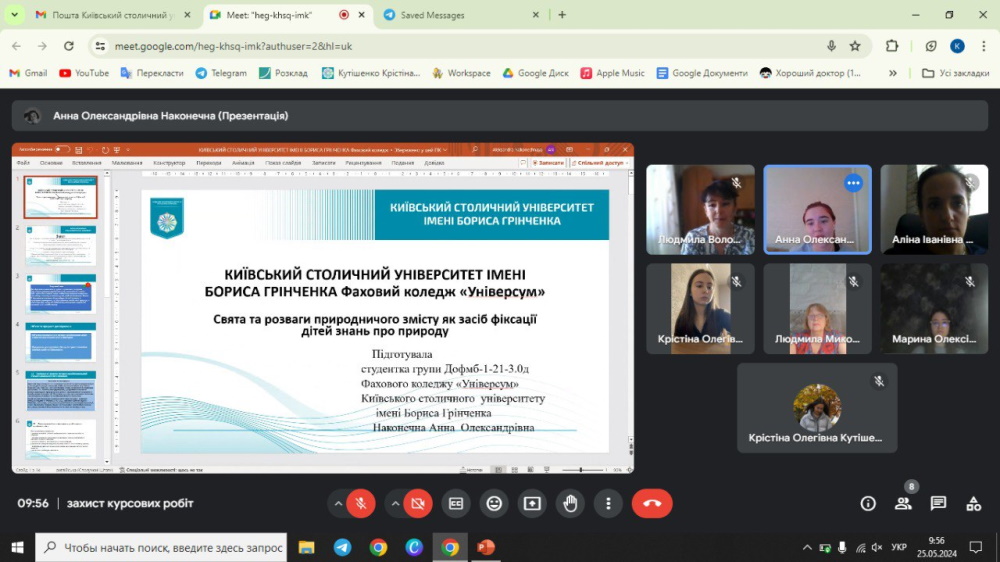Open the chat with everyone panel
The image size is (1000, 562).
938,503
